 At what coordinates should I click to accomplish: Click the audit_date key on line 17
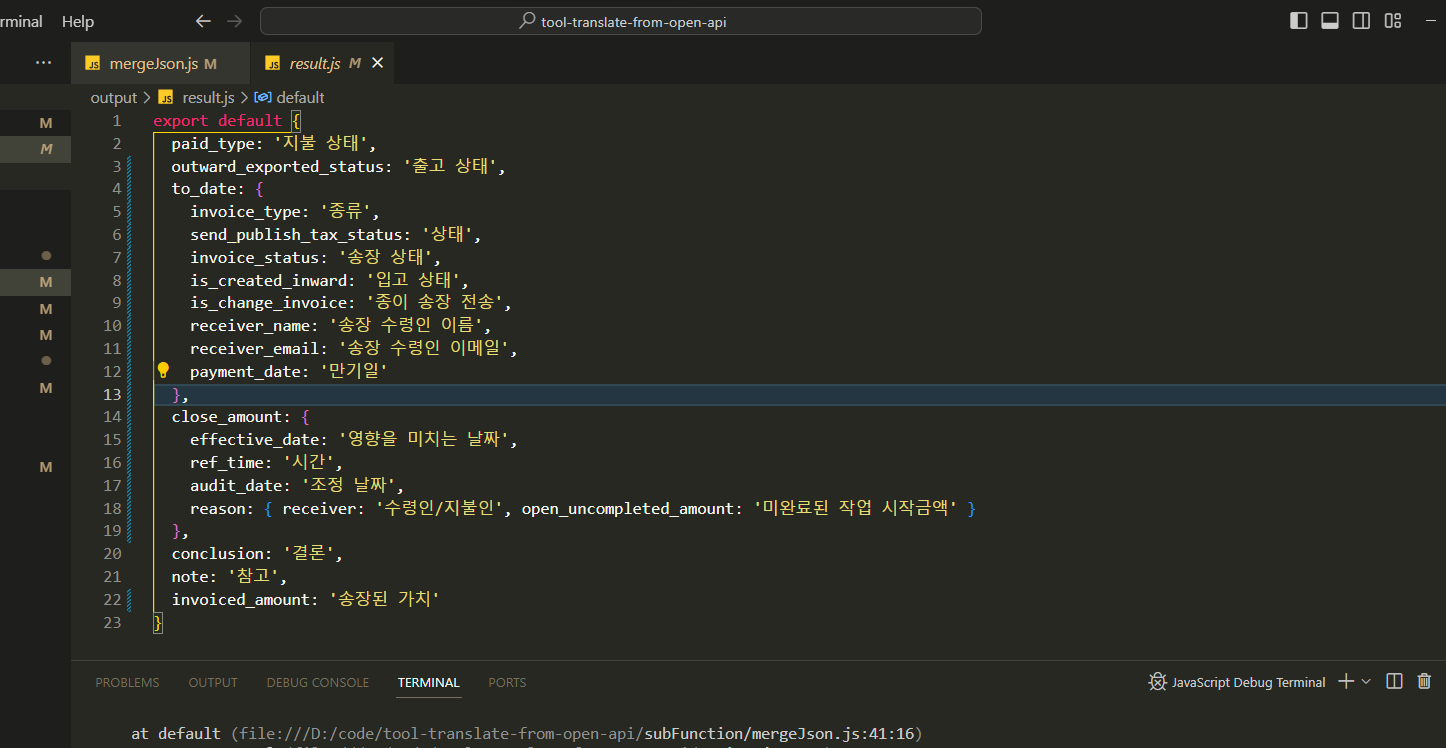237,485
